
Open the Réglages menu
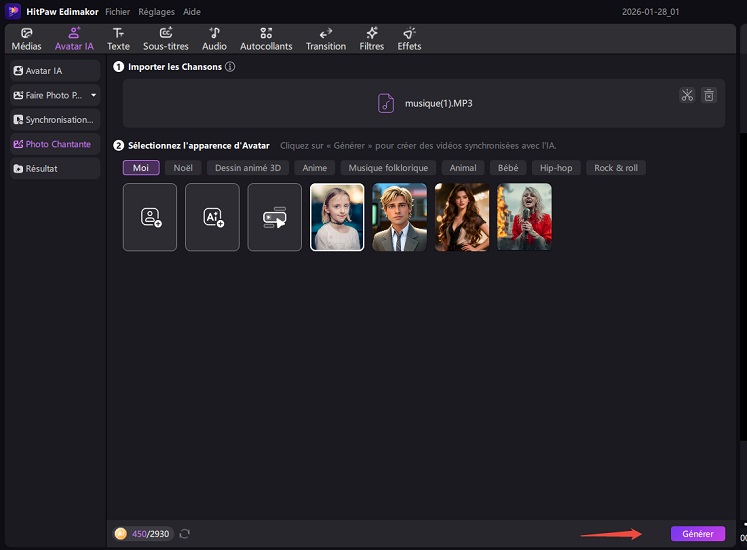click(158, 12)
